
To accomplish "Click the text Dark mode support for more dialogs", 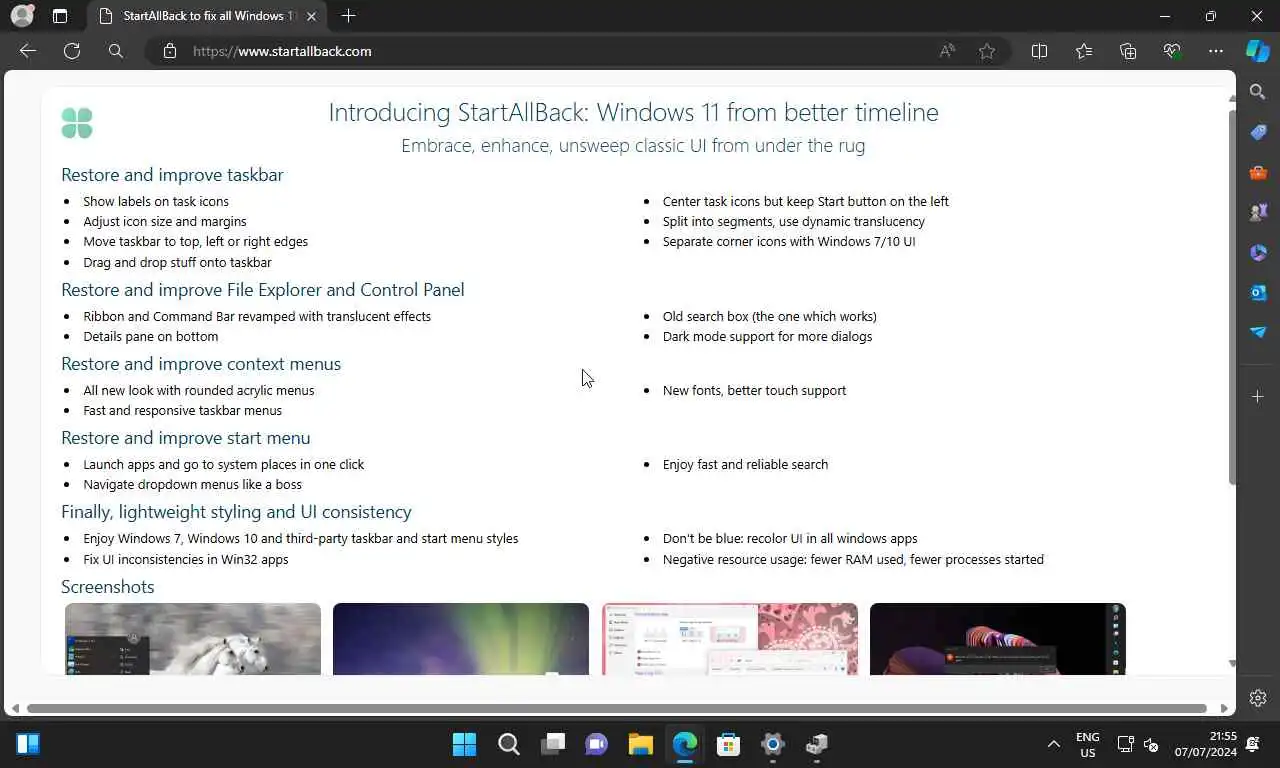I will point(767,336).
